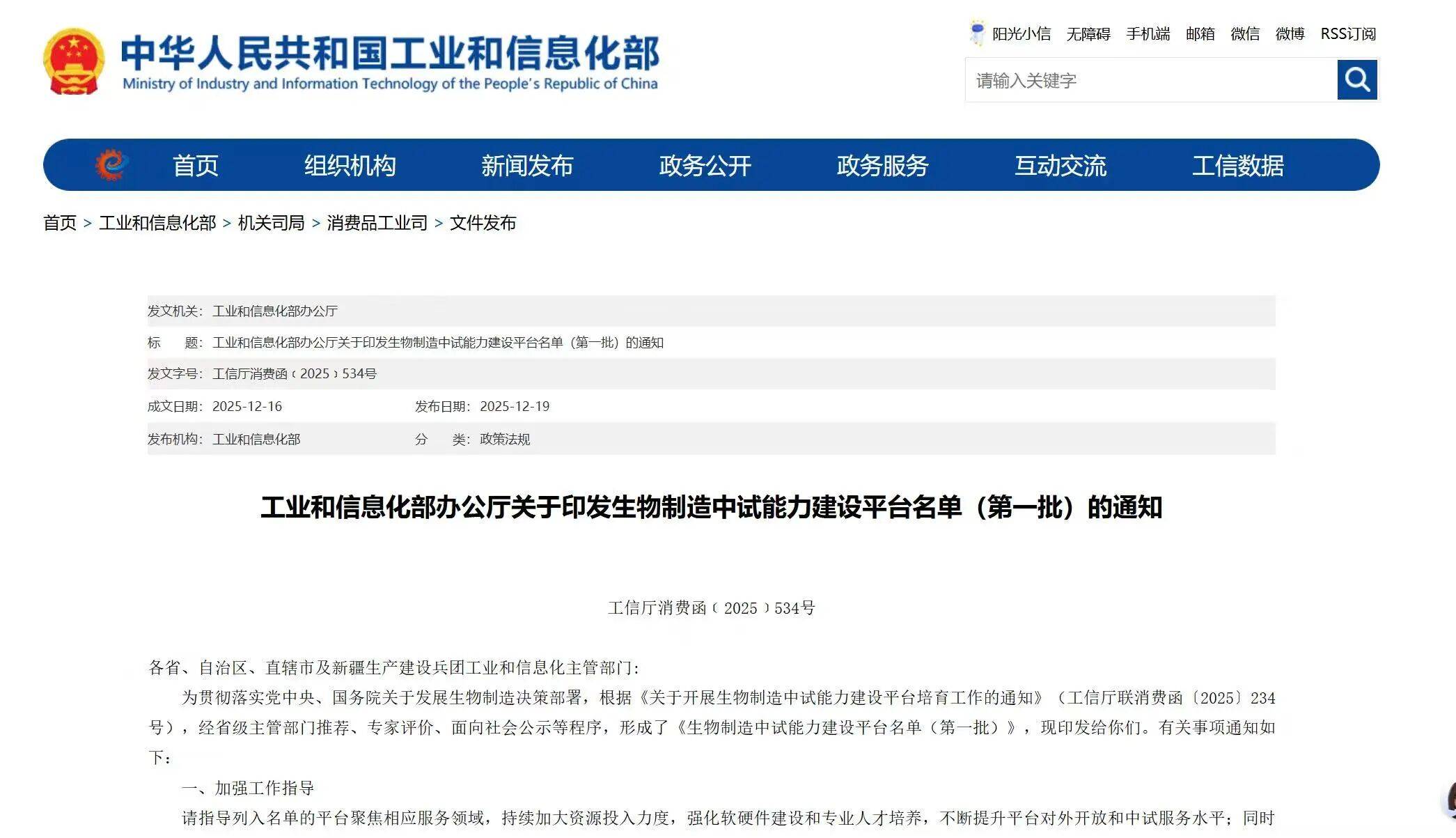This screenshot has width=1456, height=838.
Task: Open the 邮箱 link in top bar
Action: [x=1200, y=34]
